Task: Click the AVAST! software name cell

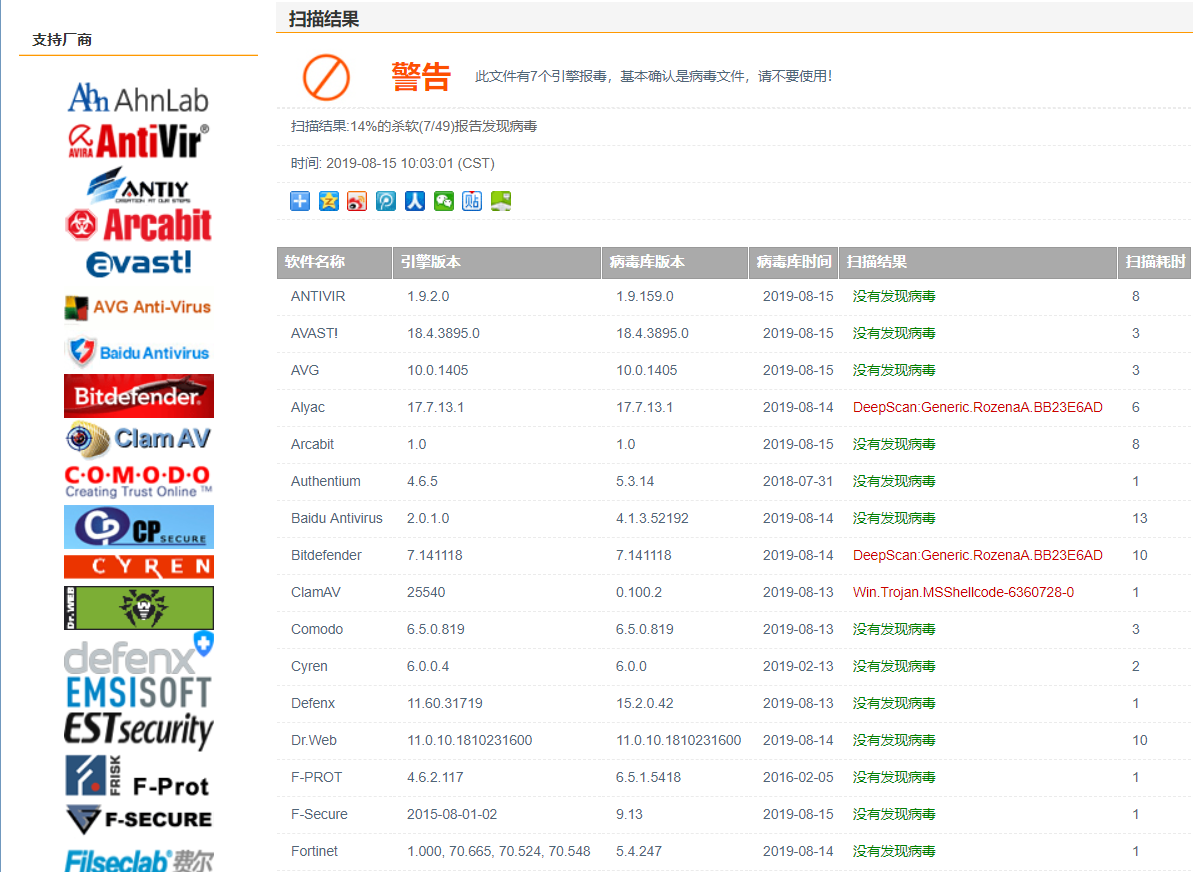Action: pyautogui.click(x=314, y=333)
